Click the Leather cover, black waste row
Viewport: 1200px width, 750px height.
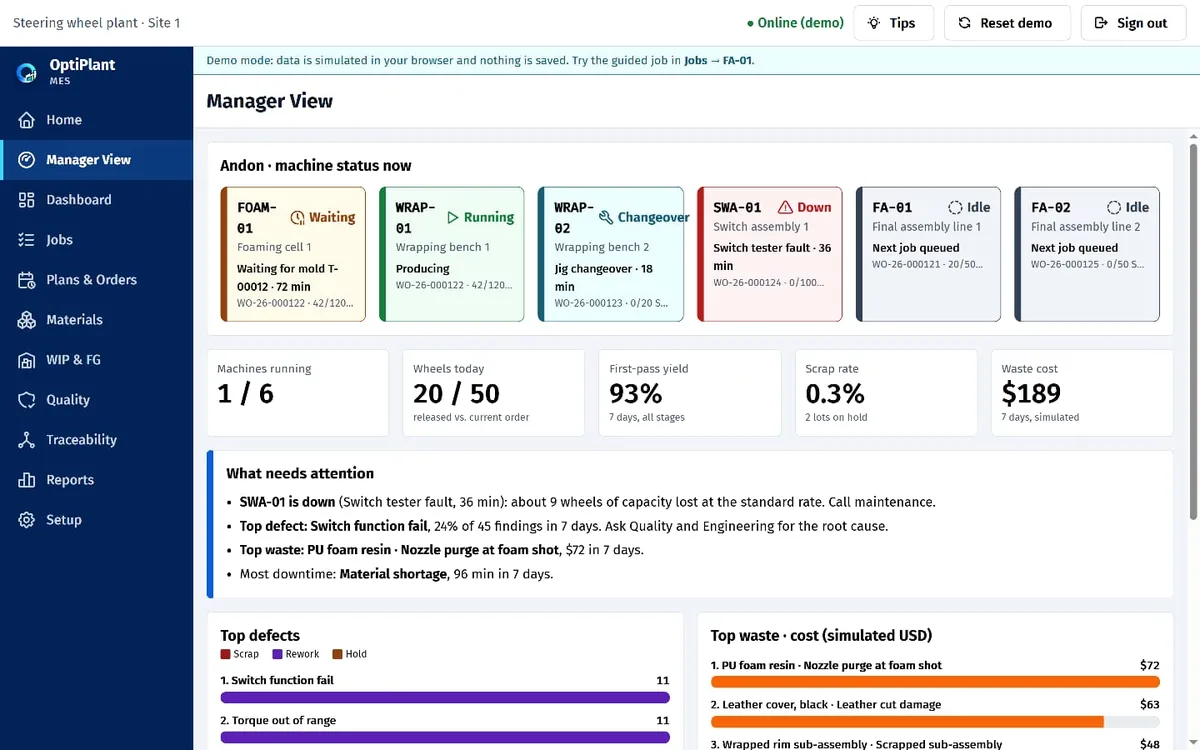click(x=935, y=712)
